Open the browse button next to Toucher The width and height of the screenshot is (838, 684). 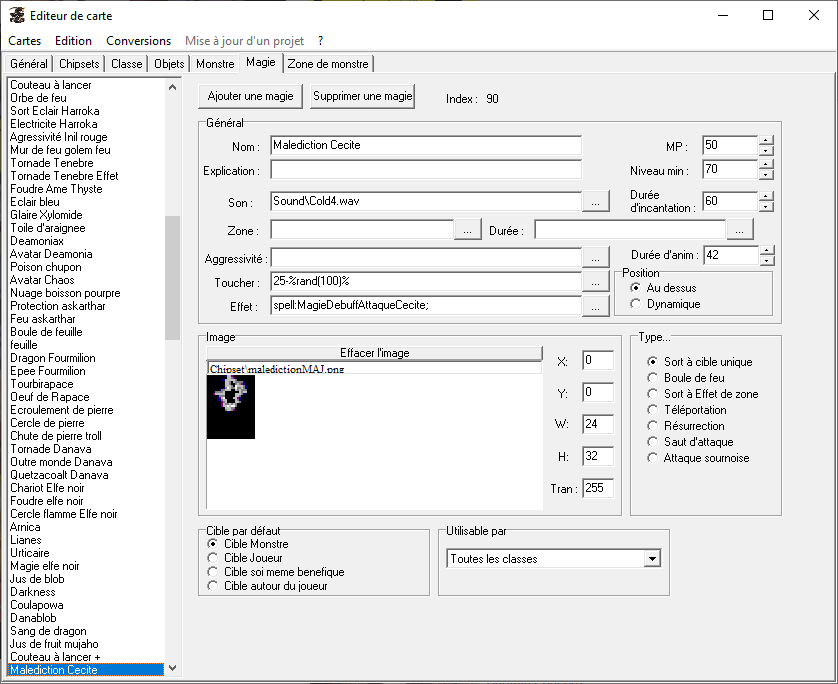tap(595, 282)
